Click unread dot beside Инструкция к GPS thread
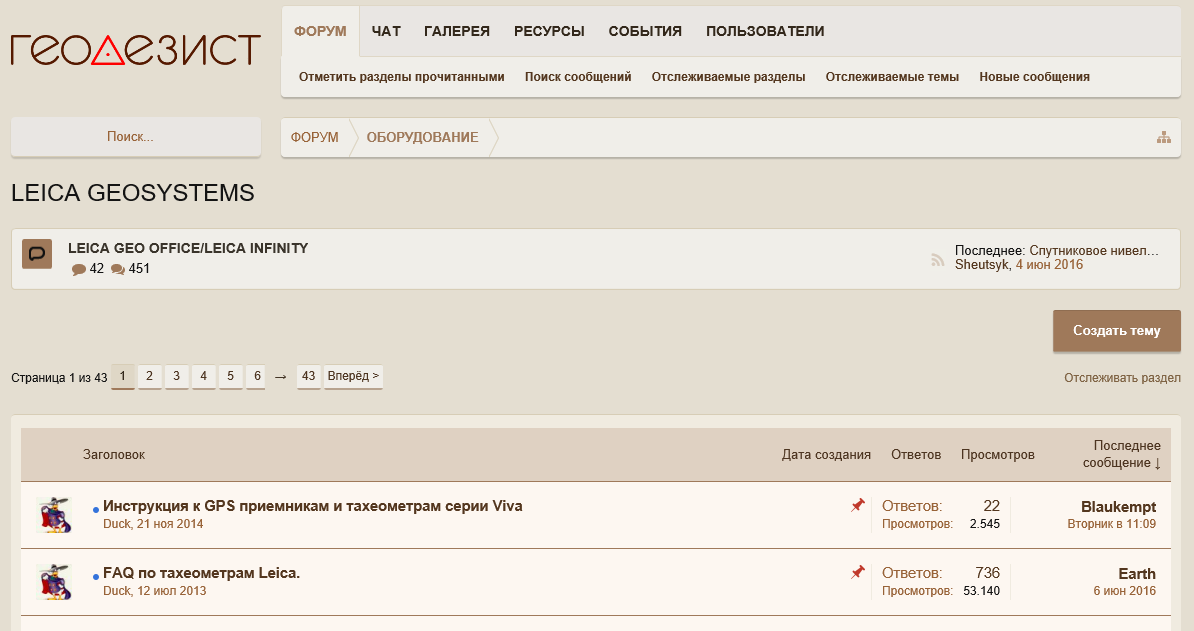The image size is (1194, 631). (96, 510)
